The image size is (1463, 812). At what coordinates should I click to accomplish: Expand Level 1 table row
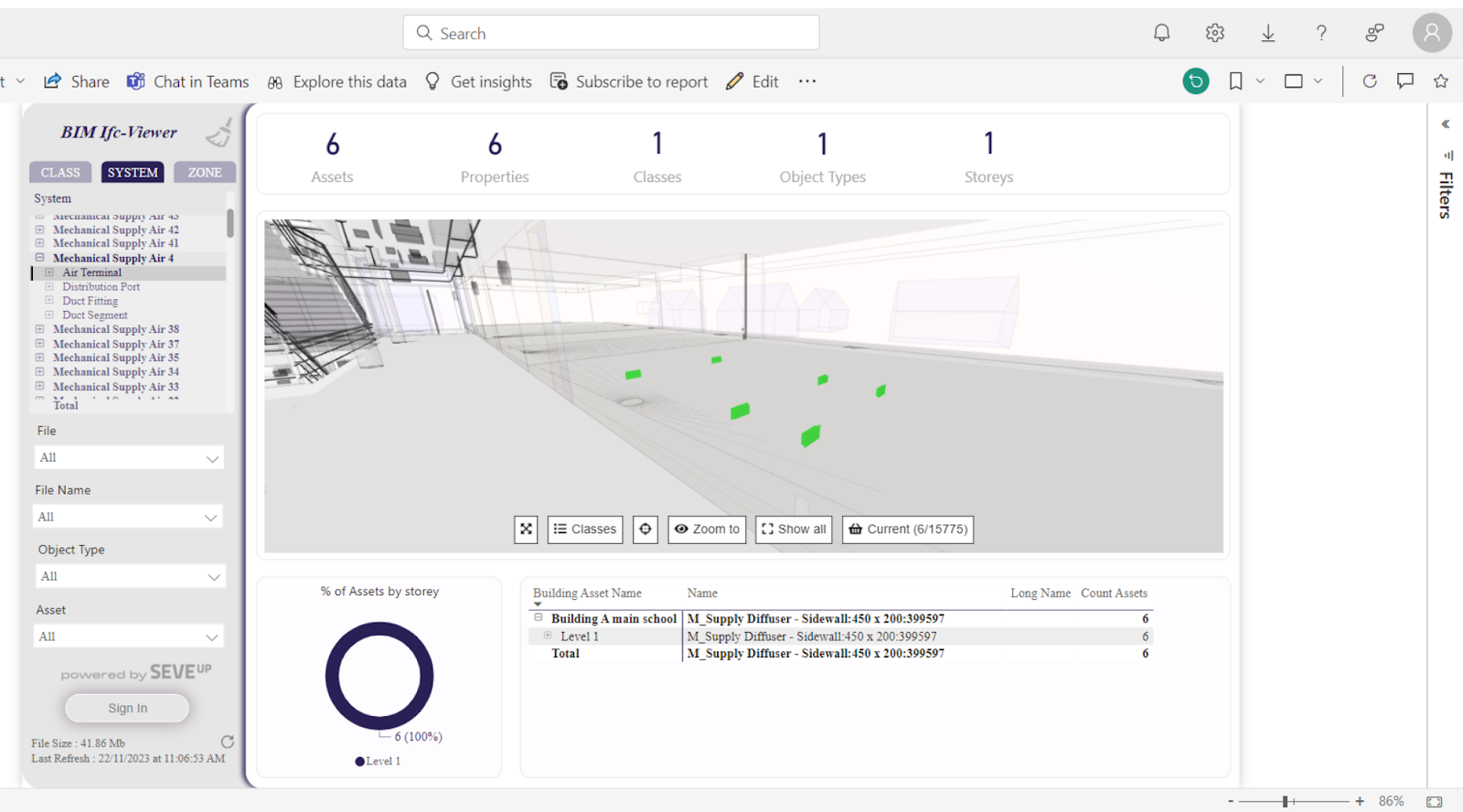(548, 635)
